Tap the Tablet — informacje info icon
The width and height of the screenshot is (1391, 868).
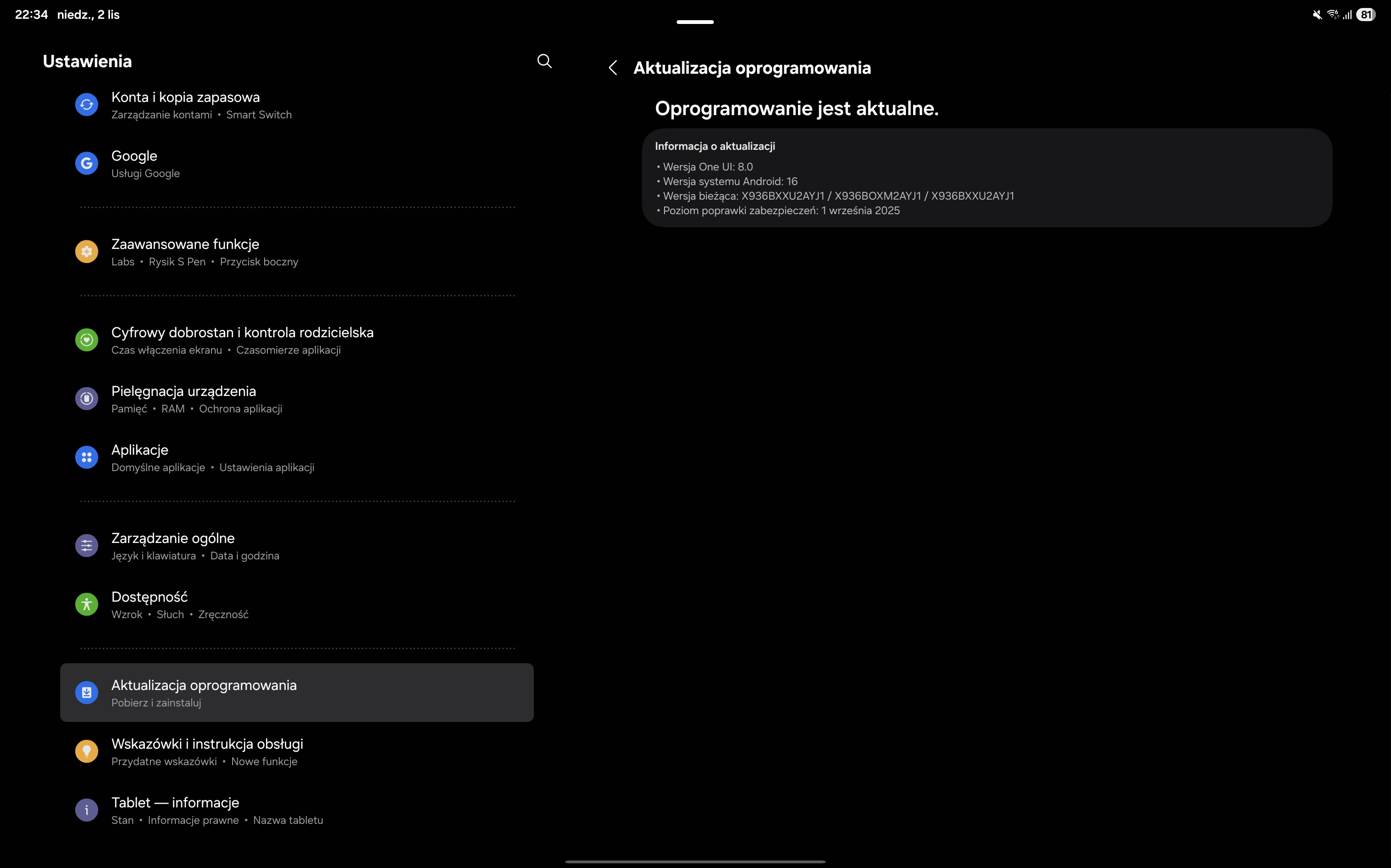pyautogui.click(x=87, y=810)
